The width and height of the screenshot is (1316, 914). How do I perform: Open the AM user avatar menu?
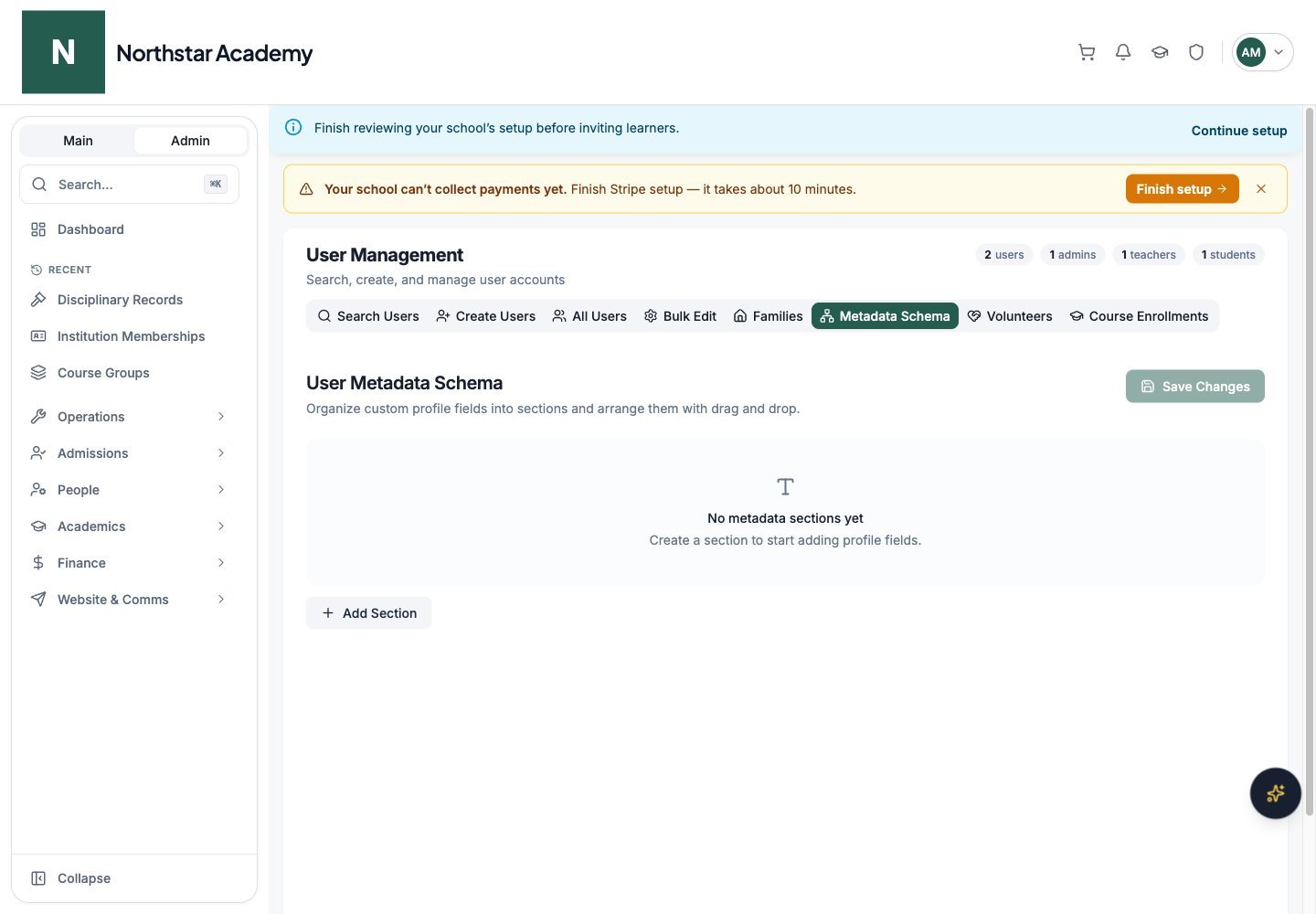(x=1262, y=52)
